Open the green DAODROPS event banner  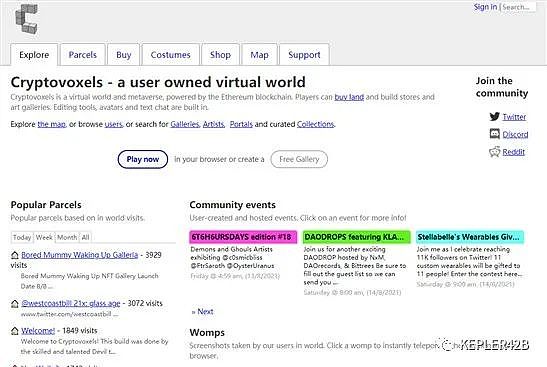[356, 237]
